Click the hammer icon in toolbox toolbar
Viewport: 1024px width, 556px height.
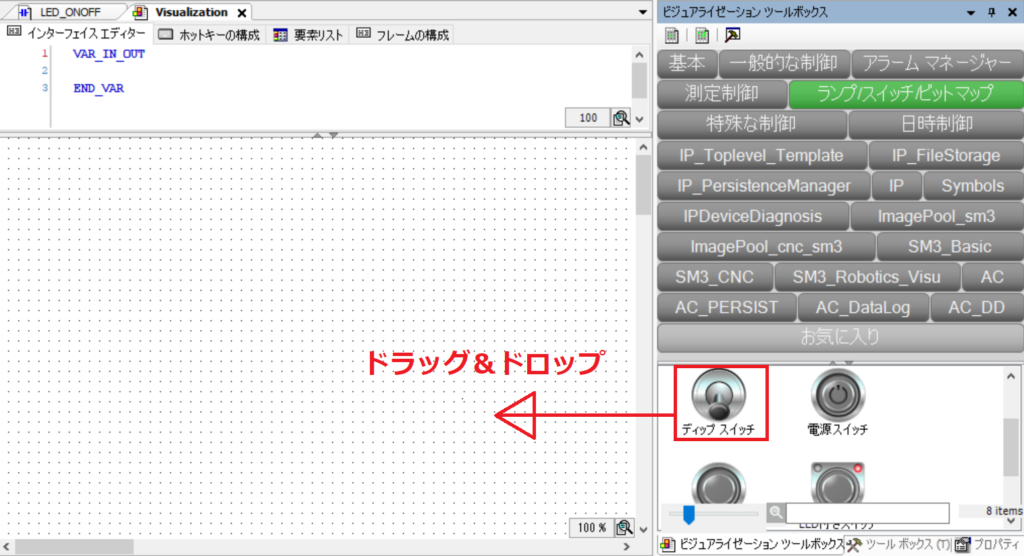(x=733, y=35)
